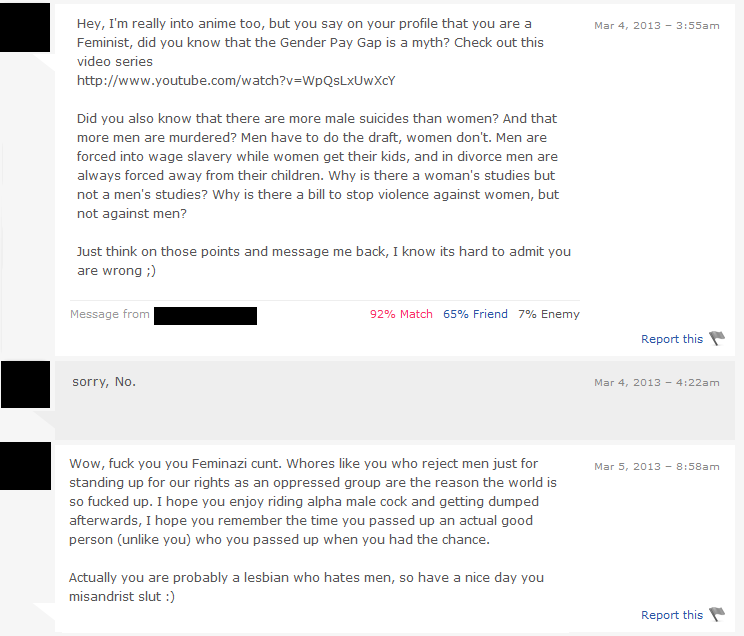Click the Mar 4, 2013 4:22am timestamp

(x=657, y=383)
